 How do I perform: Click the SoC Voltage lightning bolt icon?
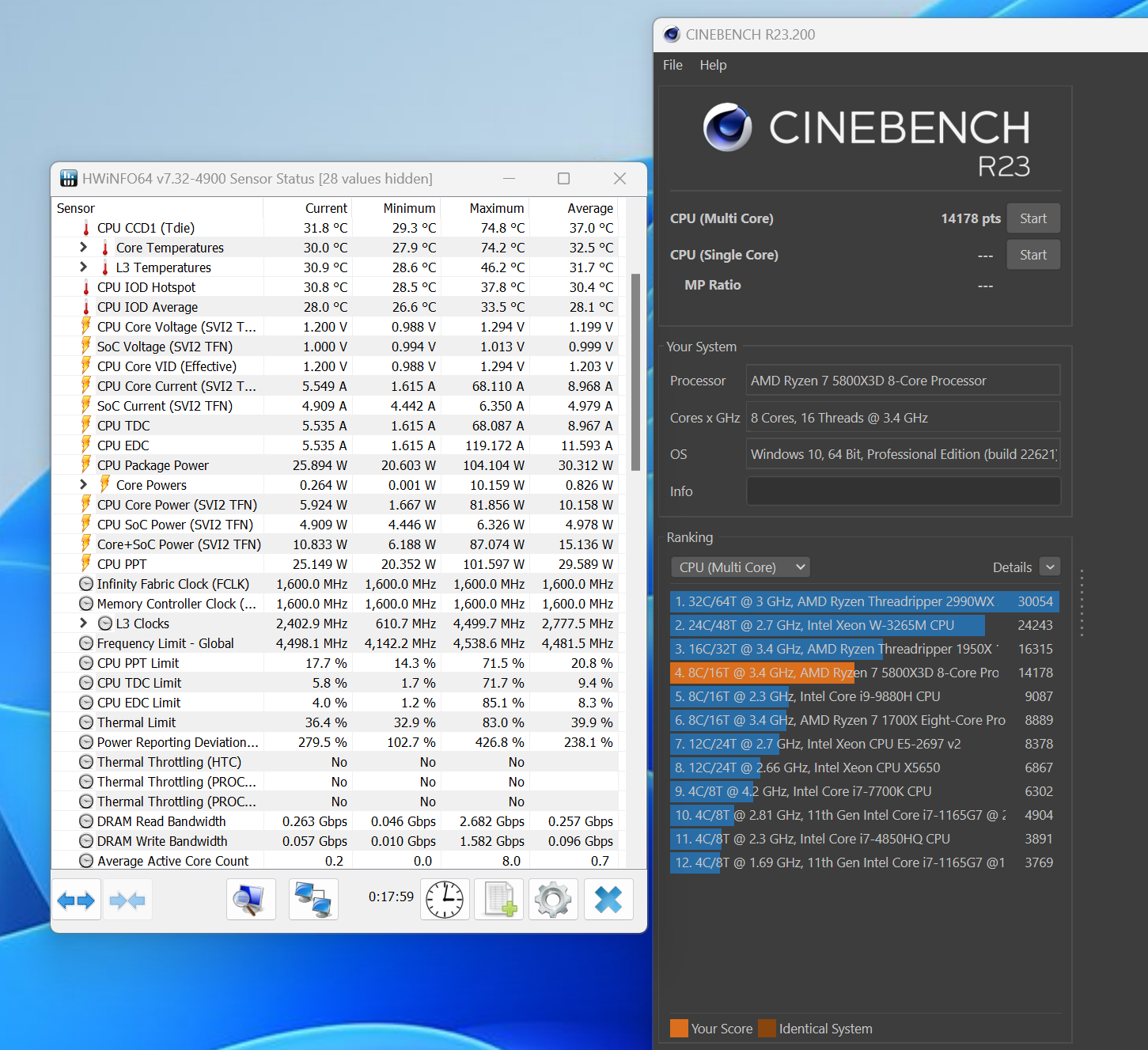[86, 346]
